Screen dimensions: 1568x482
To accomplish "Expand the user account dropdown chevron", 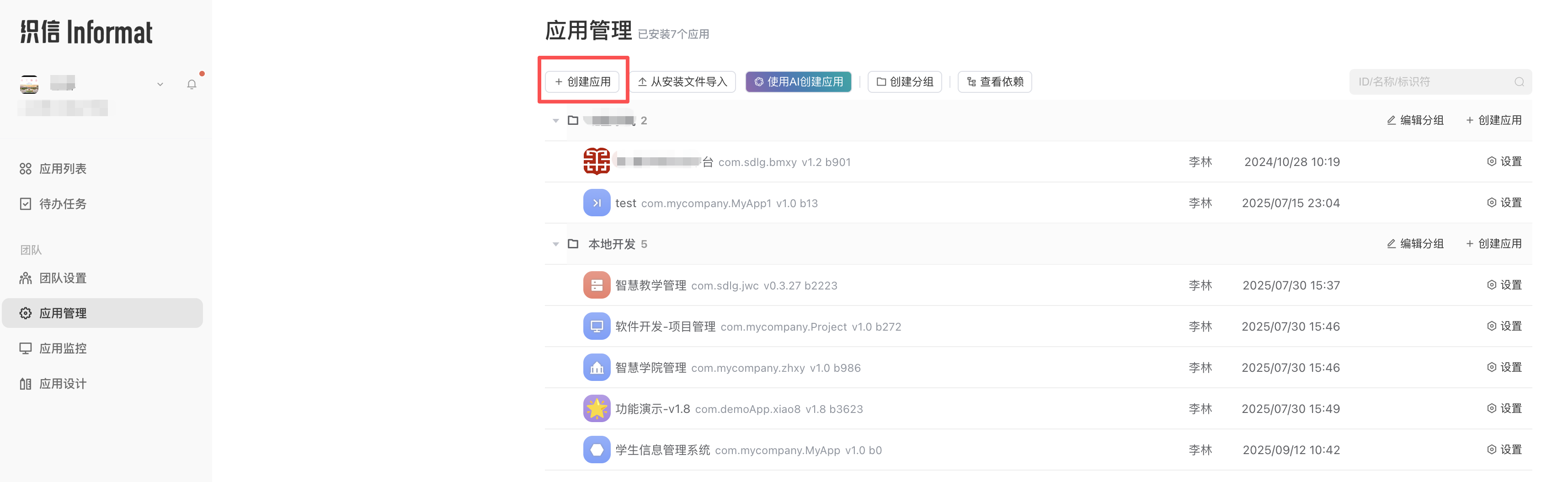I will [x=160, y=85].
